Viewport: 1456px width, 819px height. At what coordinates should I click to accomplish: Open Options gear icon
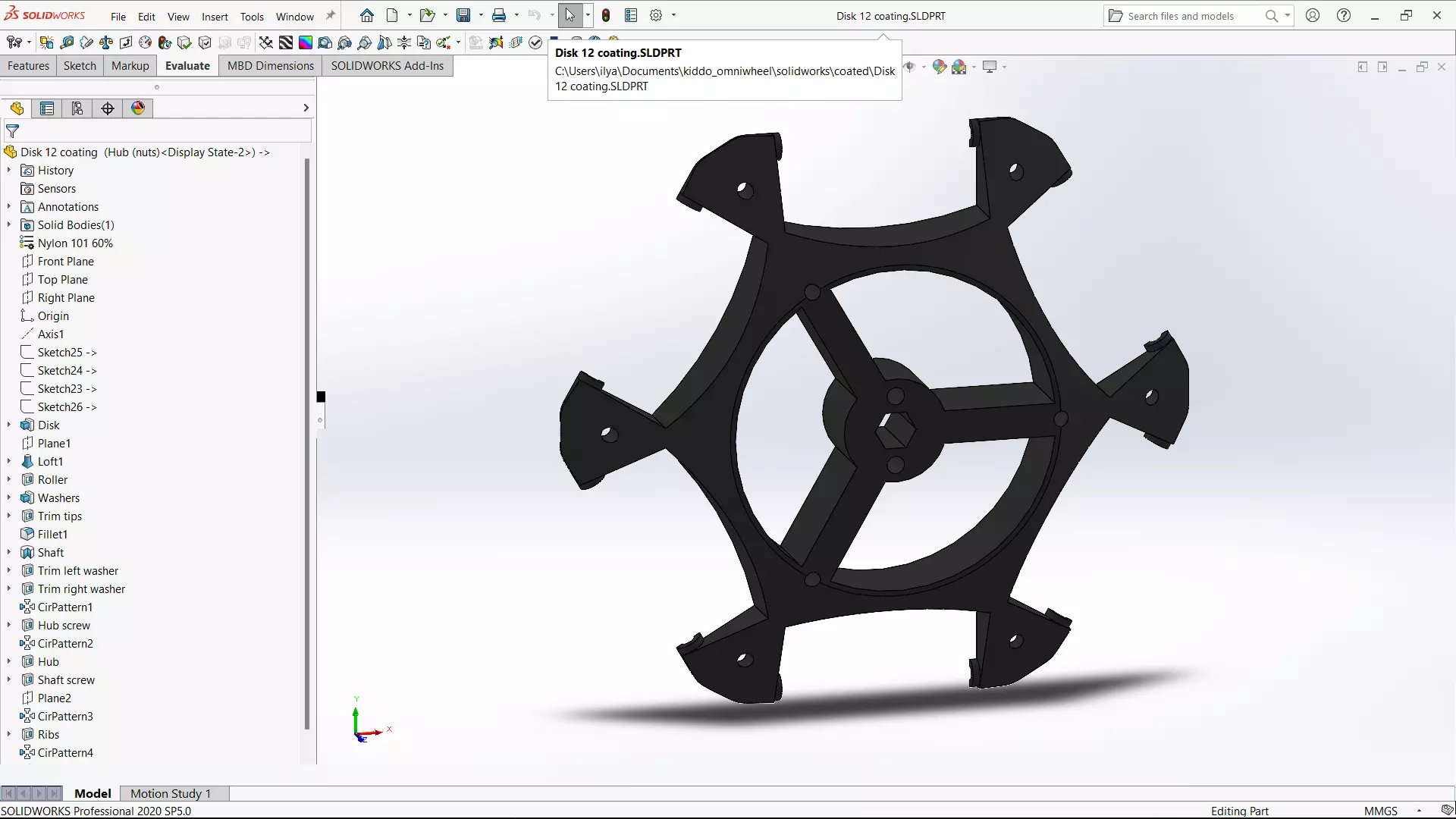click(x=656, y=15)
